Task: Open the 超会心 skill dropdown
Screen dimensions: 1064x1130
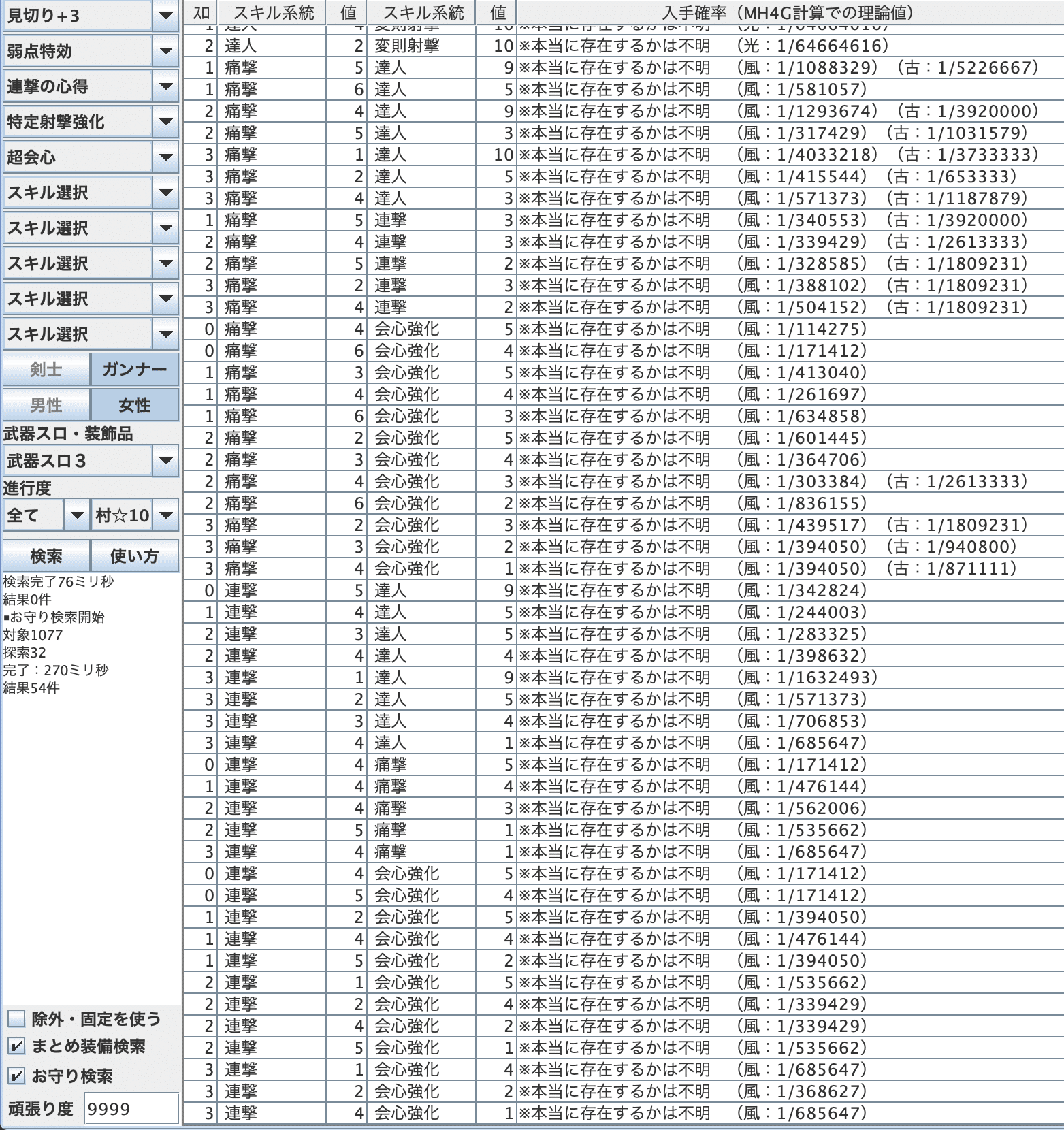Action: (165, 157)
